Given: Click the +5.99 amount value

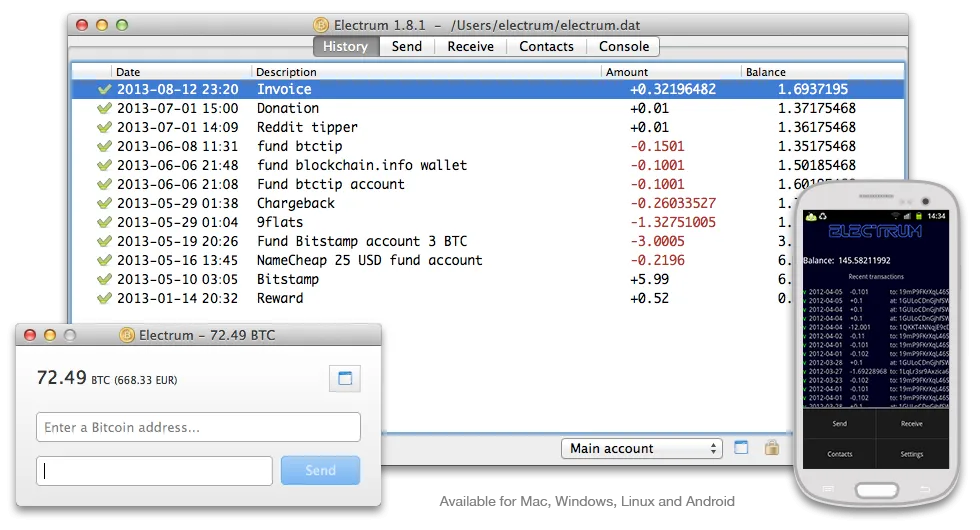Looking at the screenshot, I should coord(649,279).
